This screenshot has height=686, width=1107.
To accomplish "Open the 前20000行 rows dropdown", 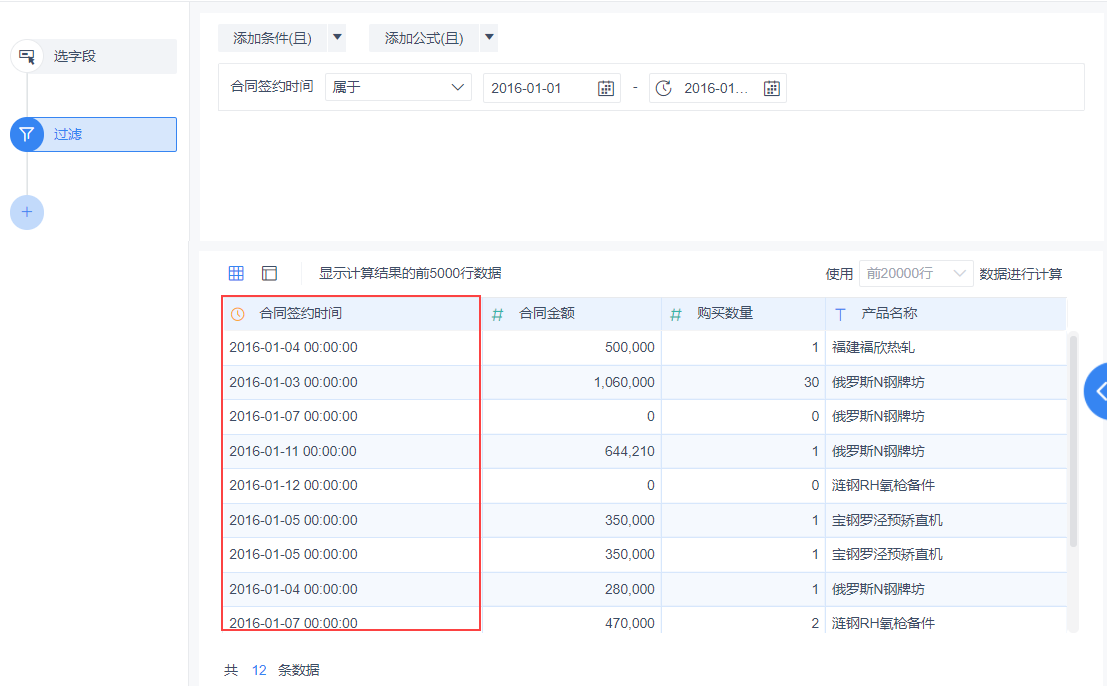I will click(x=916, y=273).
